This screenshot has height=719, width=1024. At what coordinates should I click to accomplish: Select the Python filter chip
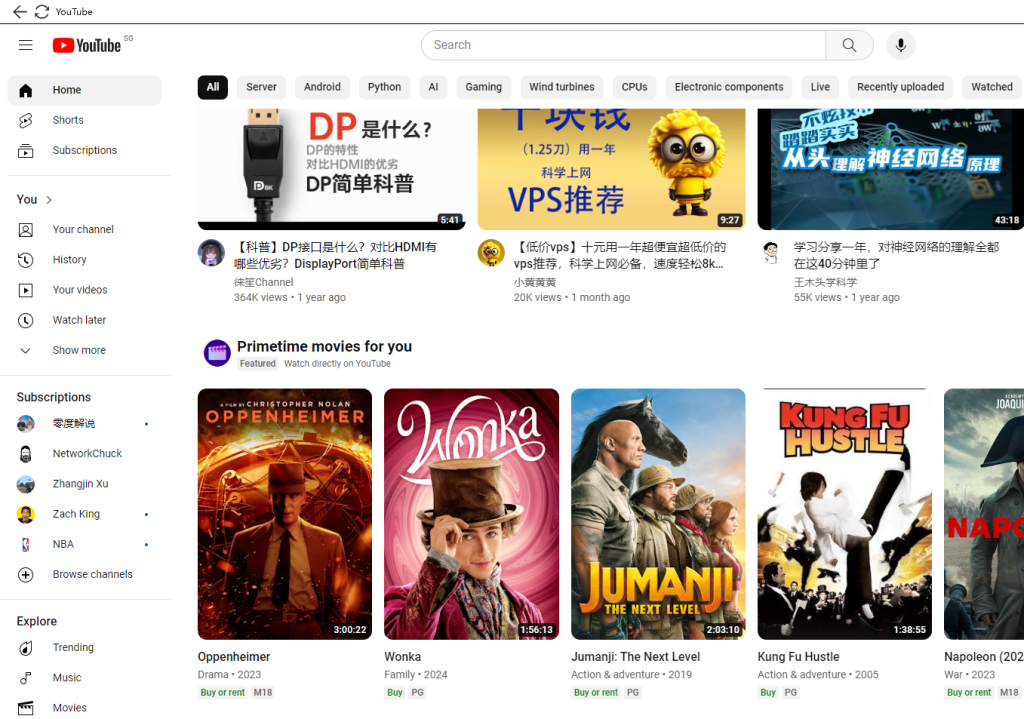(x=384, y=87)
